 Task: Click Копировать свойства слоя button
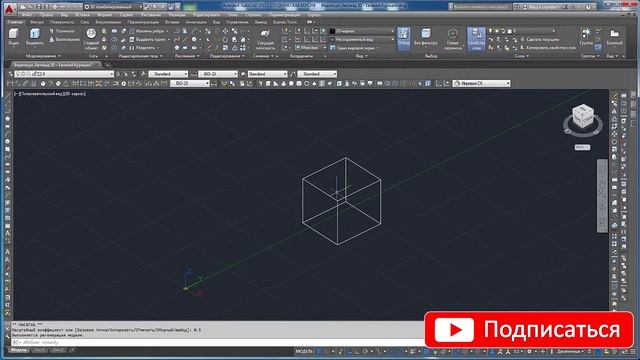(548, 48)
